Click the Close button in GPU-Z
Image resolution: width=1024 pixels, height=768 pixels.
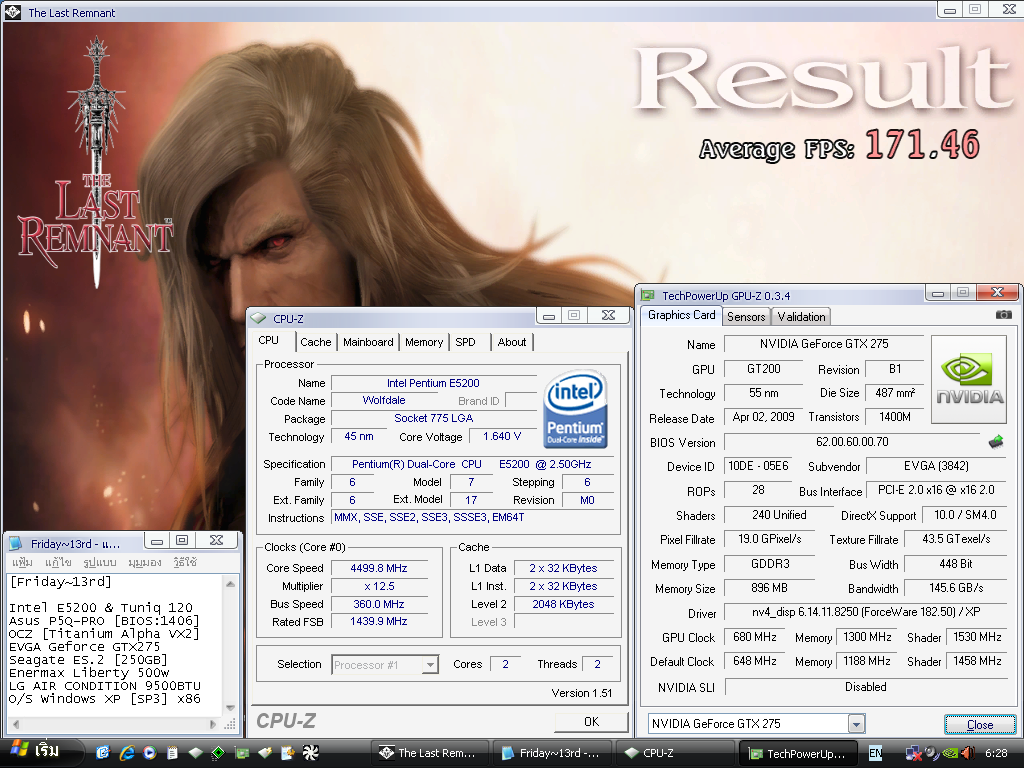point(979,725)
